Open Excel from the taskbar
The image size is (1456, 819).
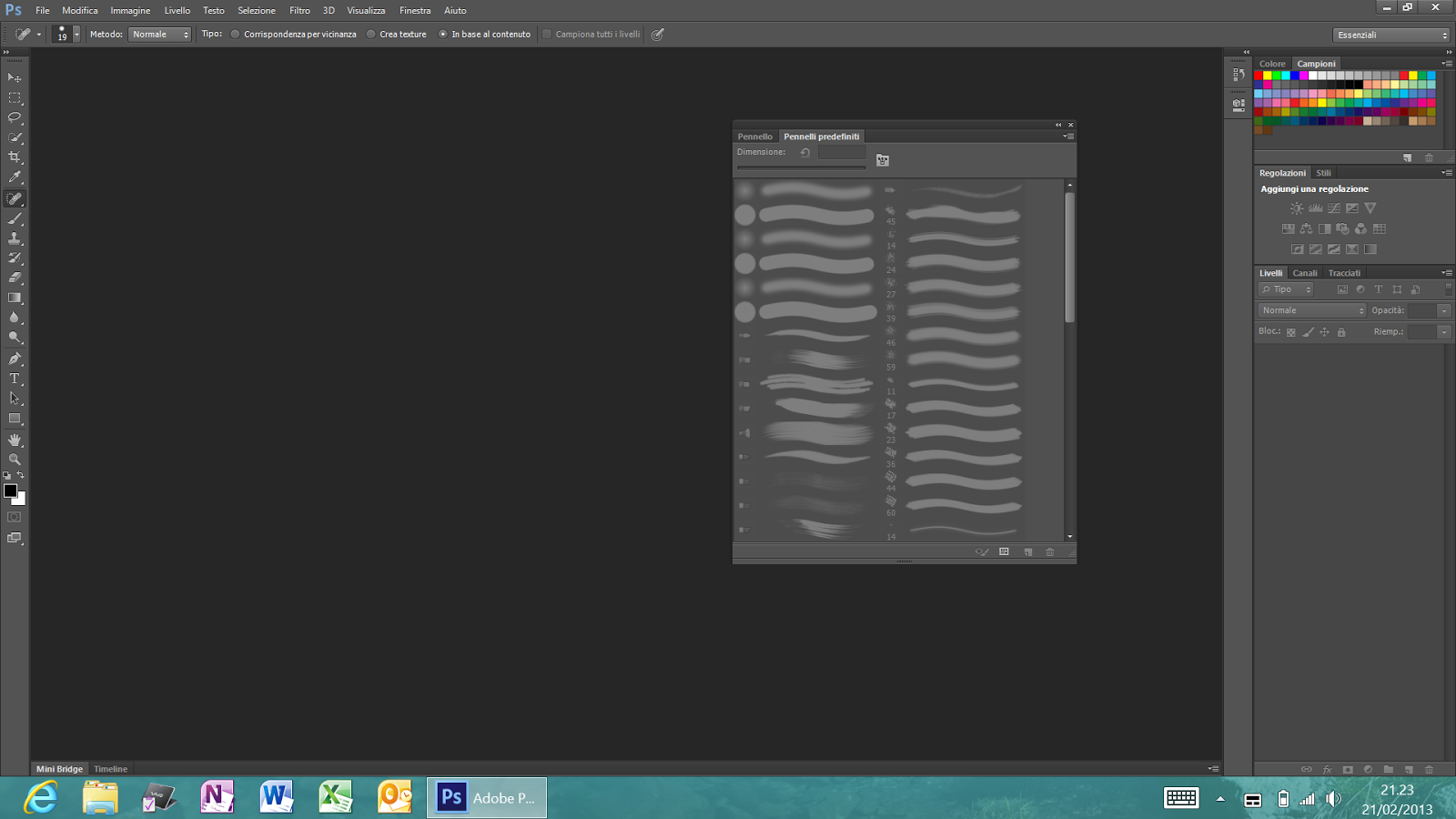(336, 797)
